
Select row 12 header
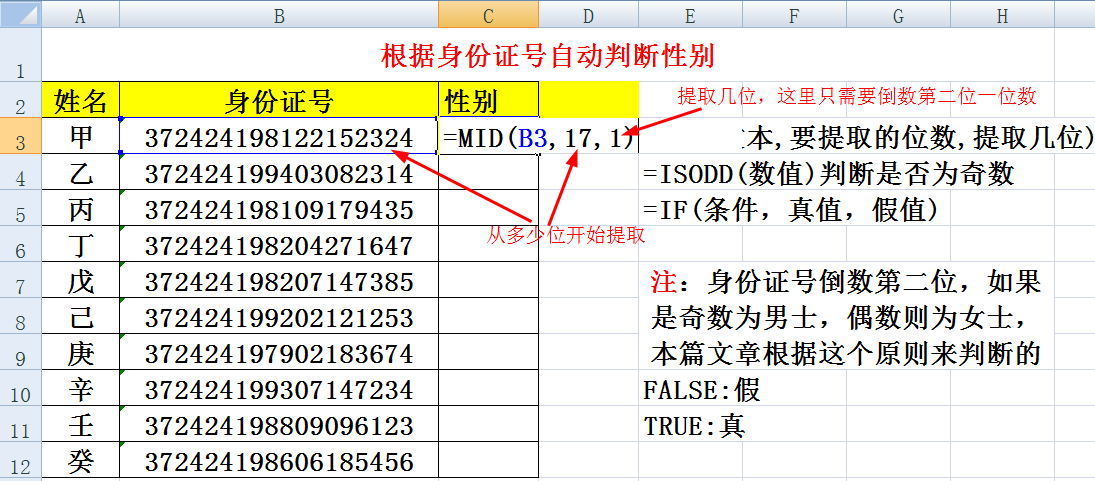click(21, 460)
